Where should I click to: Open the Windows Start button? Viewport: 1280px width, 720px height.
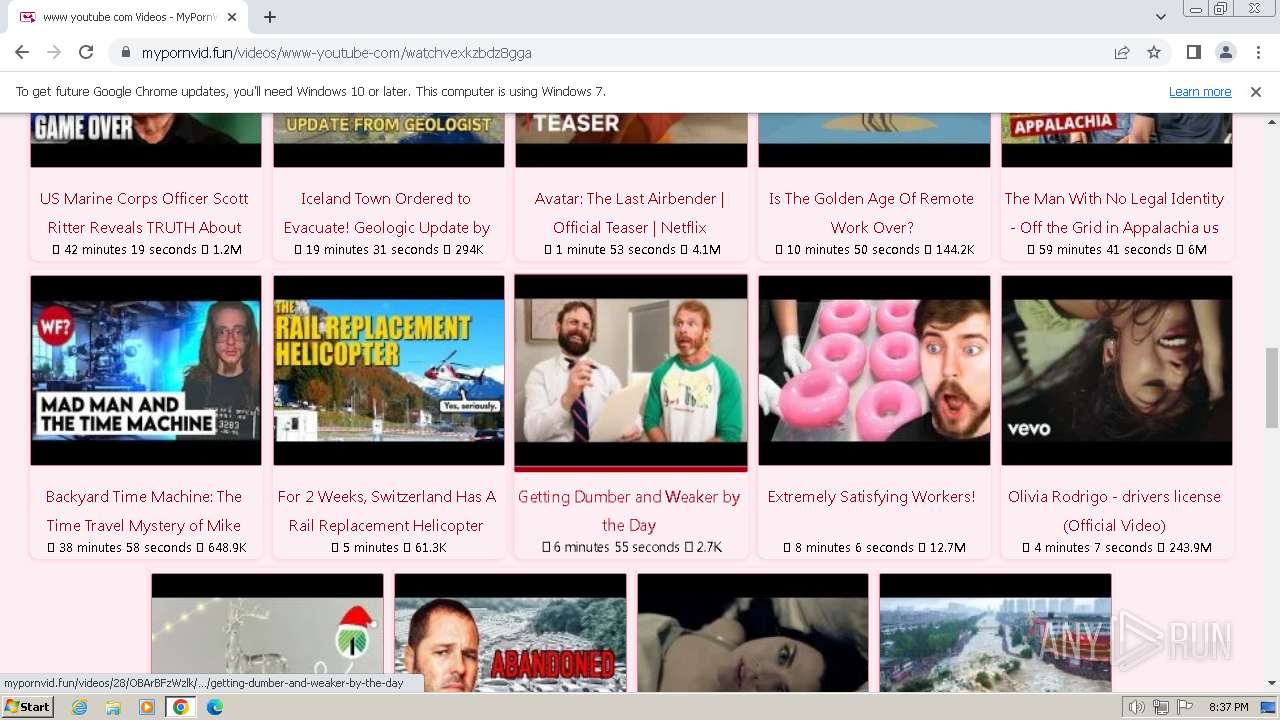[28, 707]
